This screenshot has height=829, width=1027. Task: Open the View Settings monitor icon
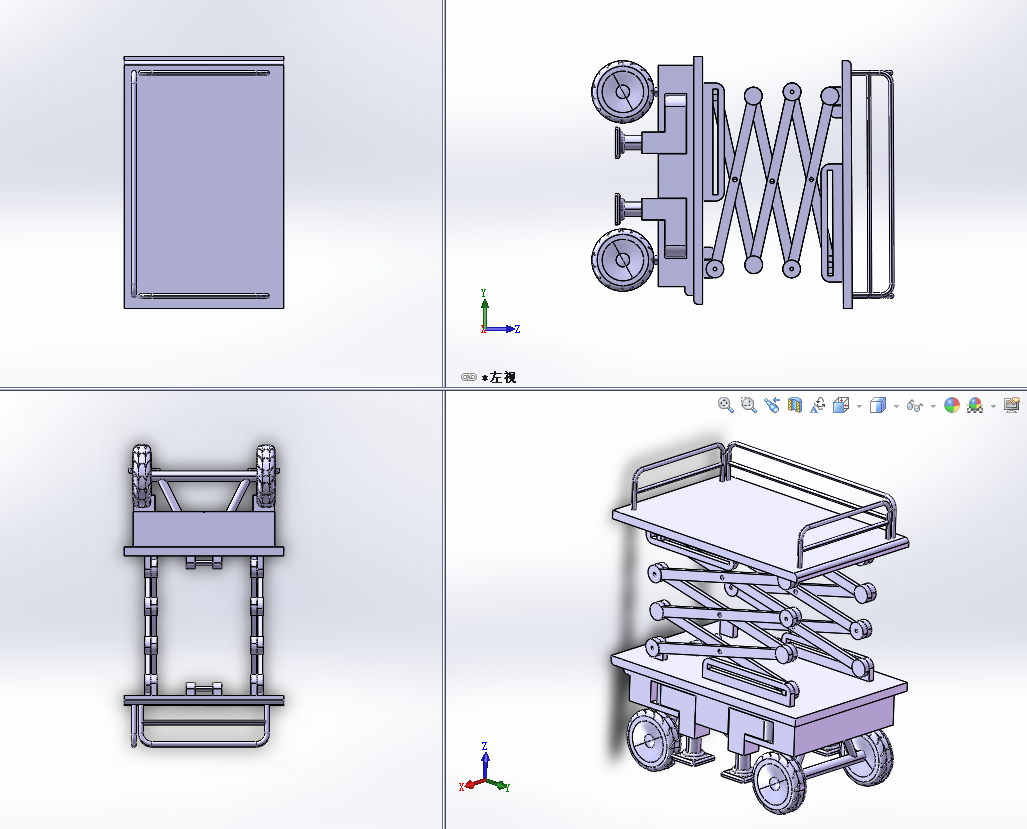click(1012, 405)
